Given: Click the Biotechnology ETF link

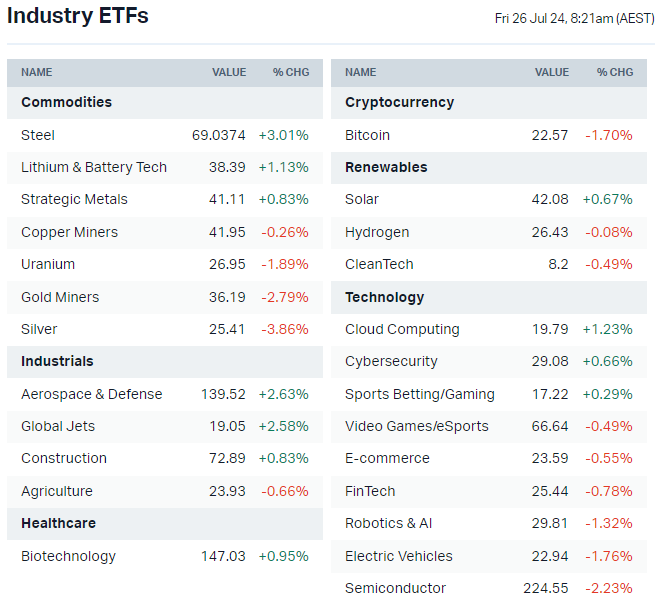Looking at the screenshot, I should 68,556.
